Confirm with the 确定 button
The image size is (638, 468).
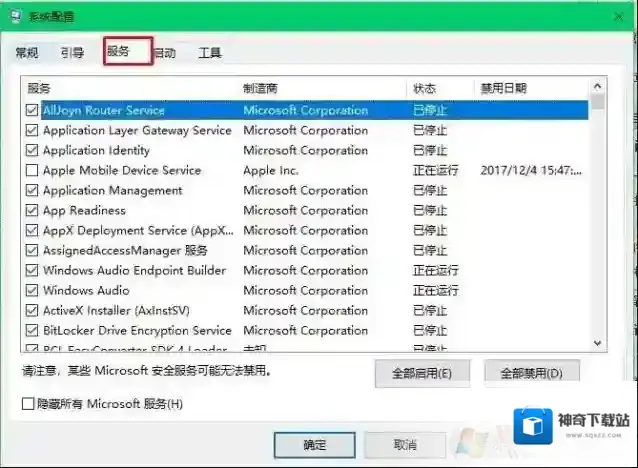click(x=314, y=444)
